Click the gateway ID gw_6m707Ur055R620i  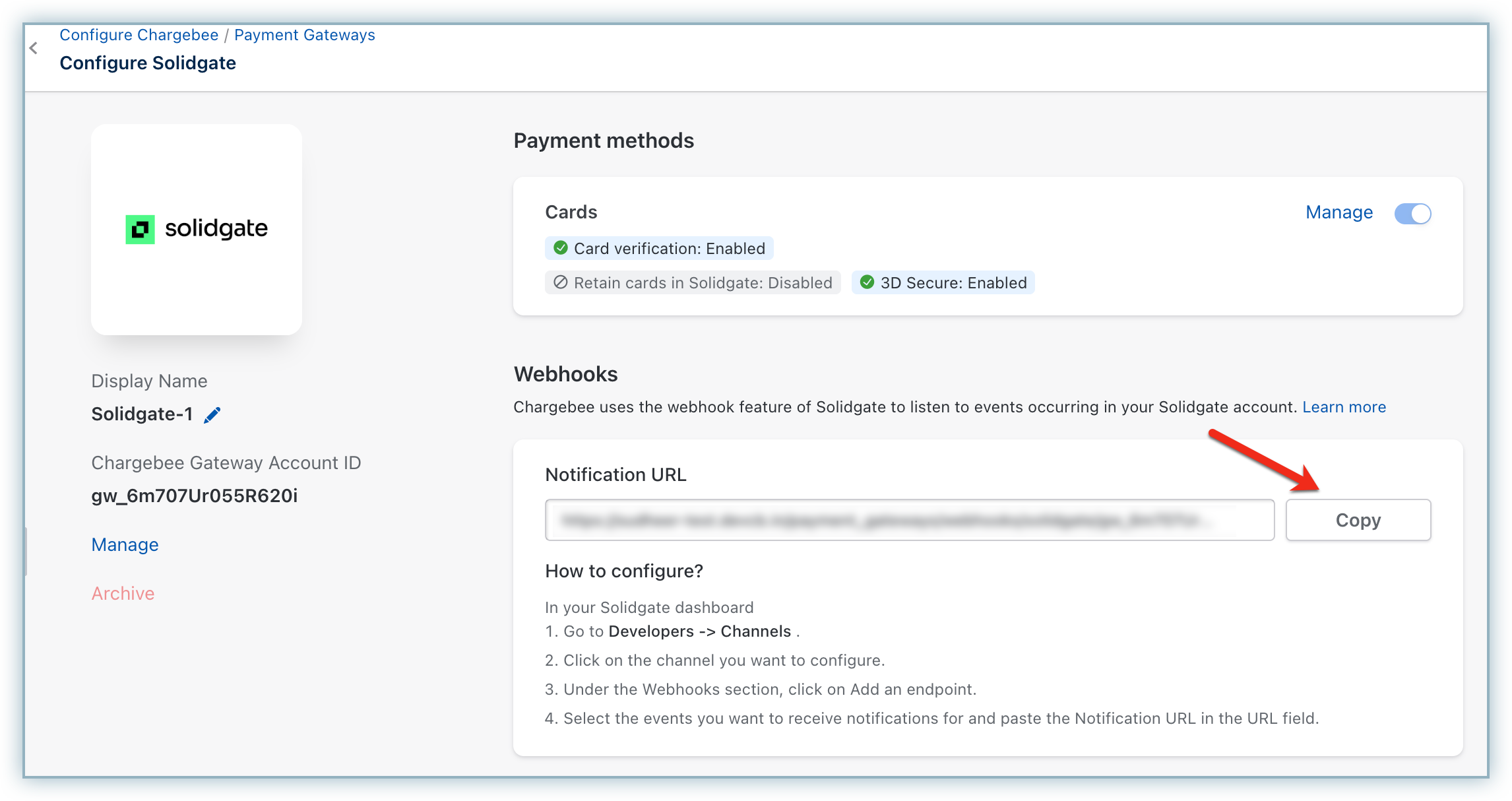tap(195, 496)
